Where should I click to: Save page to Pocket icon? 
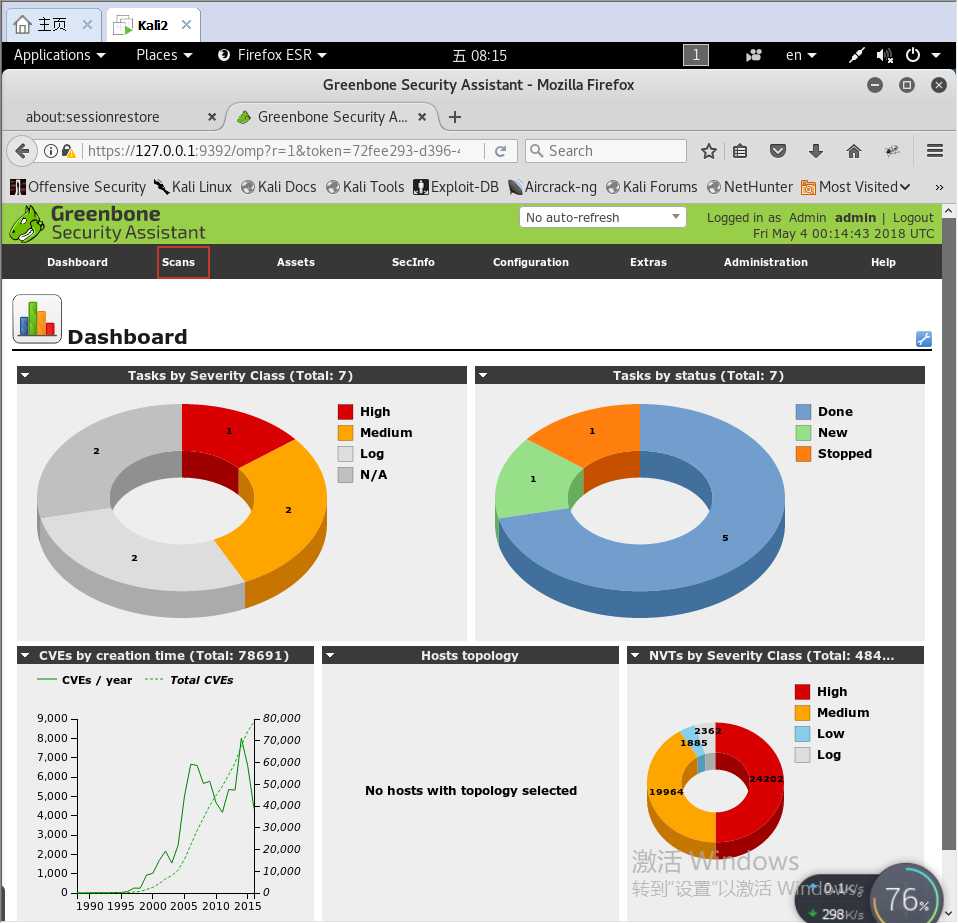point(777,151)
